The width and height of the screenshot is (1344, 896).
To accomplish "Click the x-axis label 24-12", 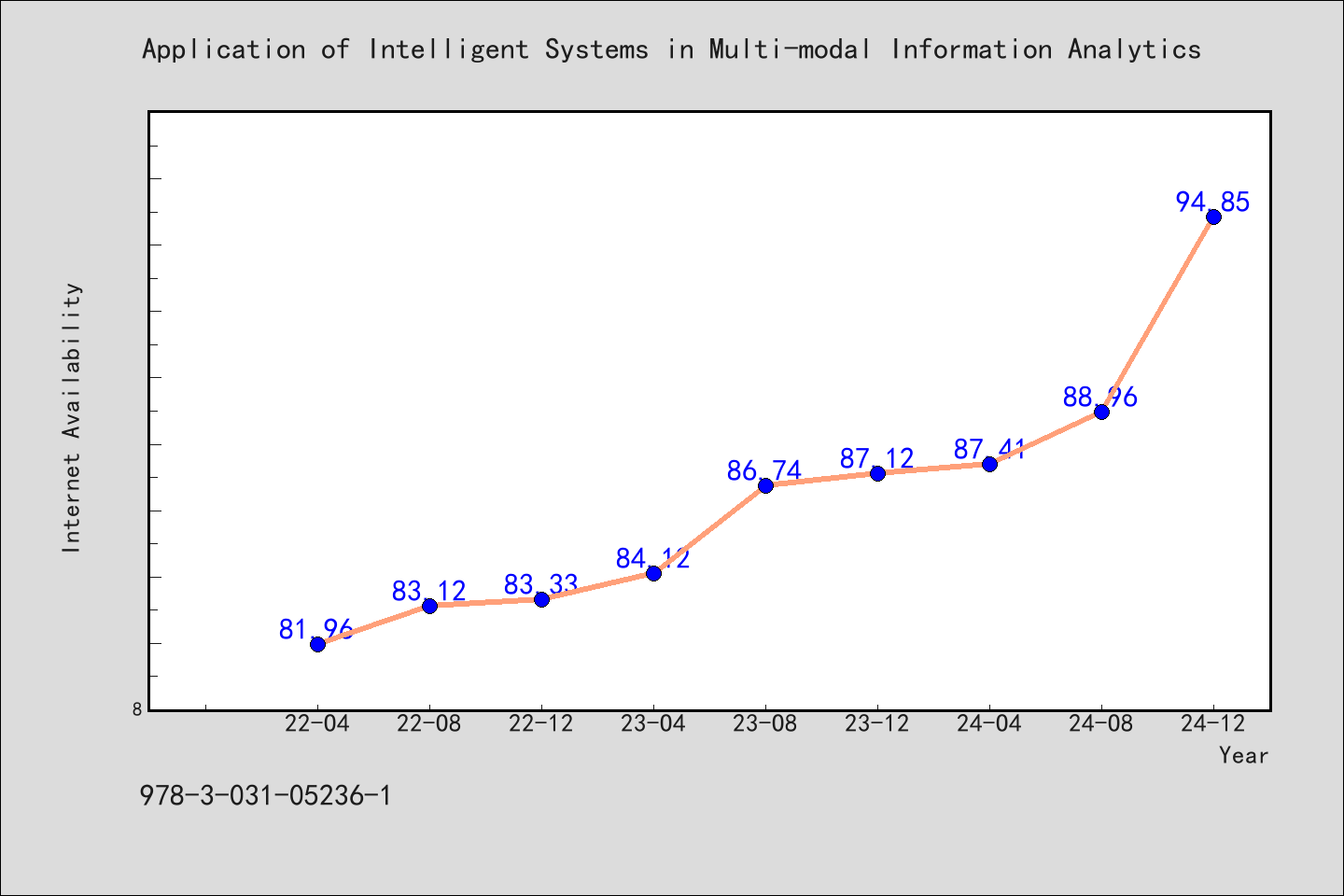I will 1213,723.
